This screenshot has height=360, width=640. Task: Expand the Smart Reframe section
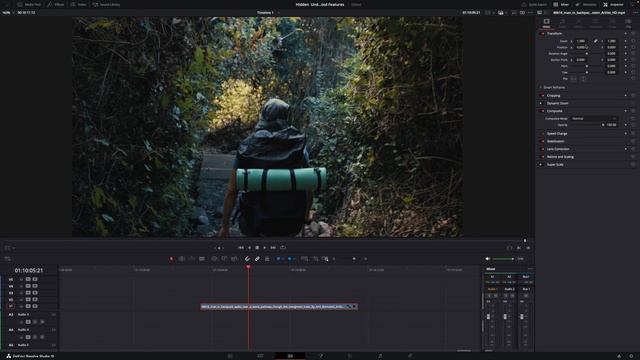point(554,87)
